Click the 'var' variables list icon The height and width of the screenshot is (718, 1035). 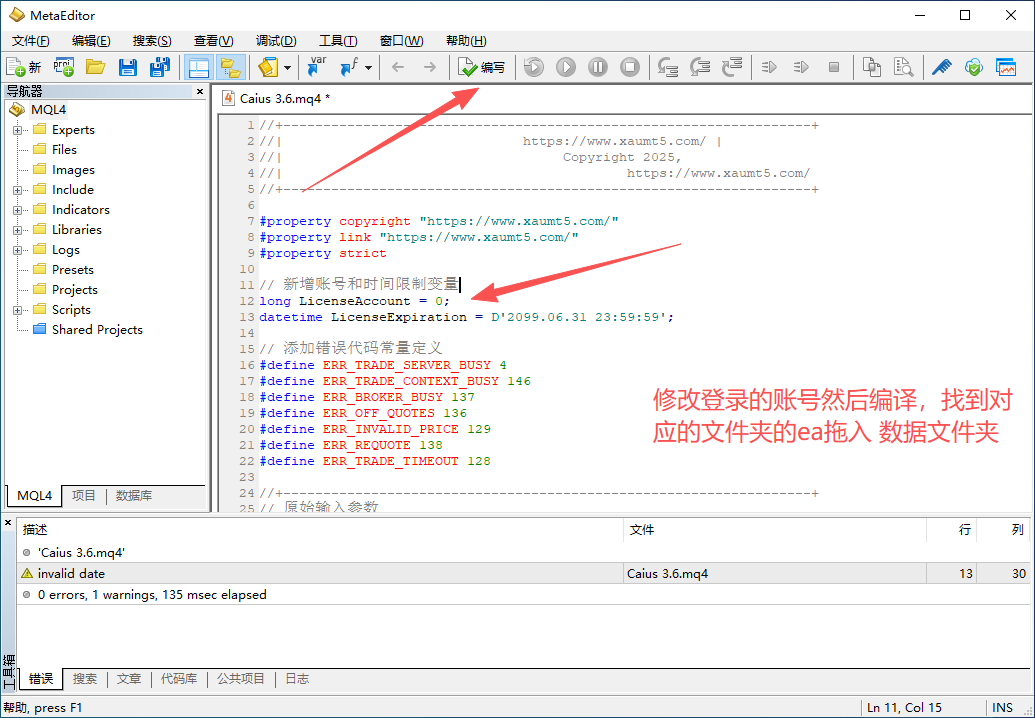[x=317, y=67]
